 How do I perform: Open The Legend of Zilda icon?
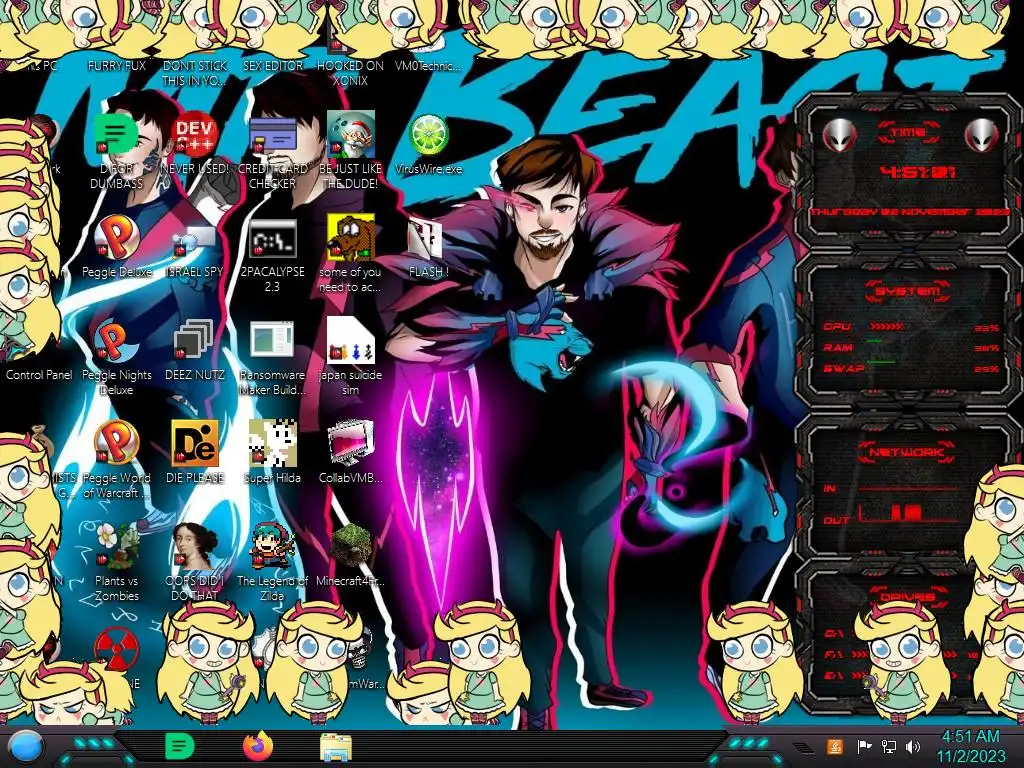272,545
